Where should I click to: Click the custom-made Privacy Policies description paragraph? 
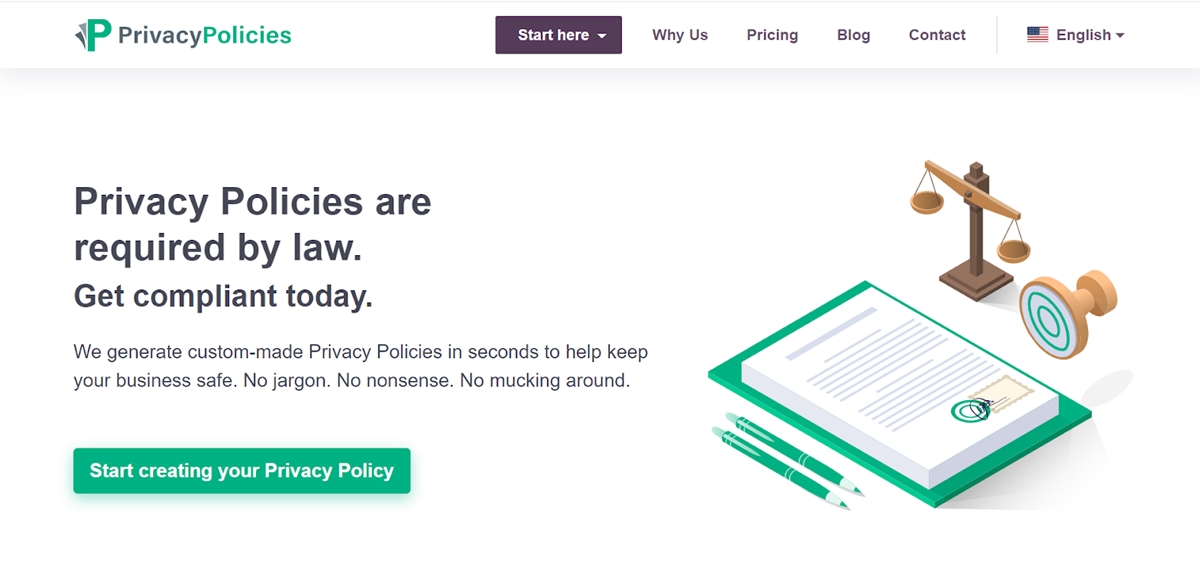(360, 366)
